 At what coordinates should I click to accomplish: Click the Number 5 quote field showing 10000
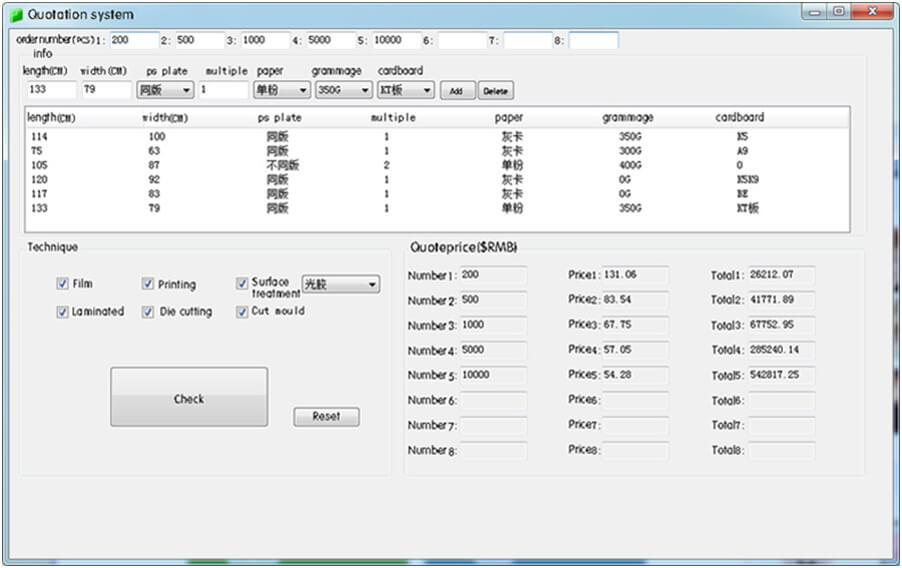(493, 375)
